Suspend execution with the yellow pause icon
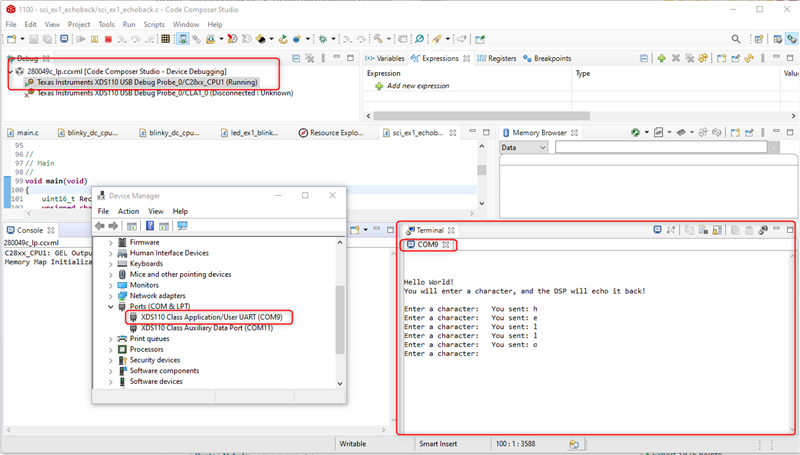This screenshot has width=800, height=455. coord(94,39)
